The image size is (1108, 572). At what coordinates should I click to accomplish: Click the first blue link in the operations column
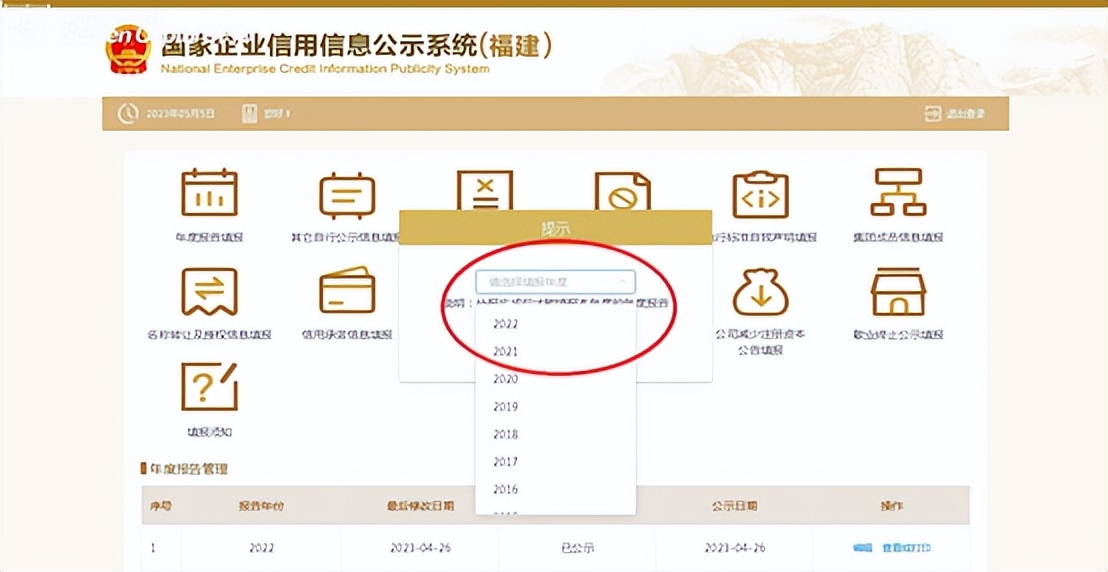point(863,548)
